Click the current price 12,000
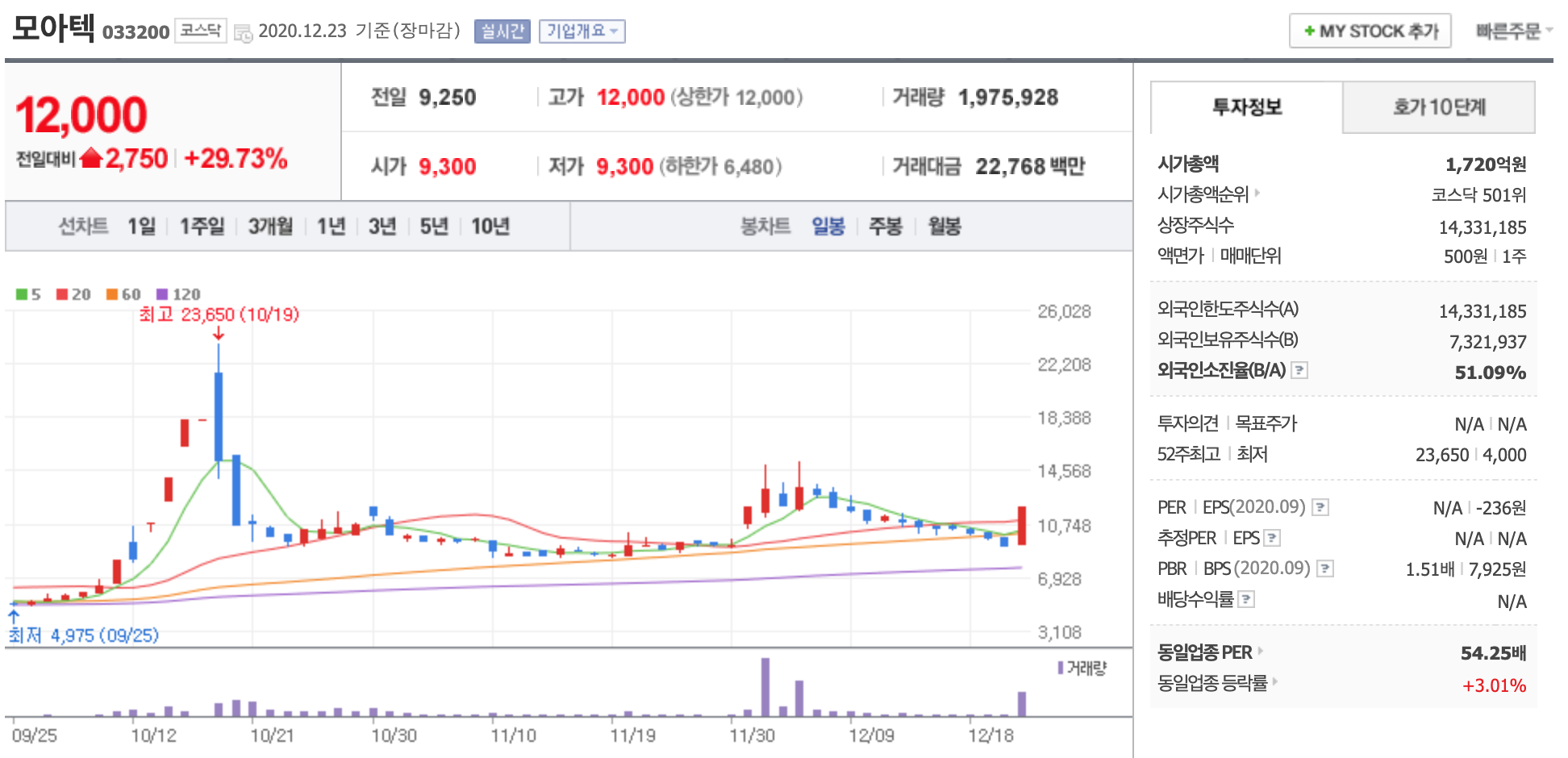The width and height of the screenshot is (1568, 758). point(81,115)
